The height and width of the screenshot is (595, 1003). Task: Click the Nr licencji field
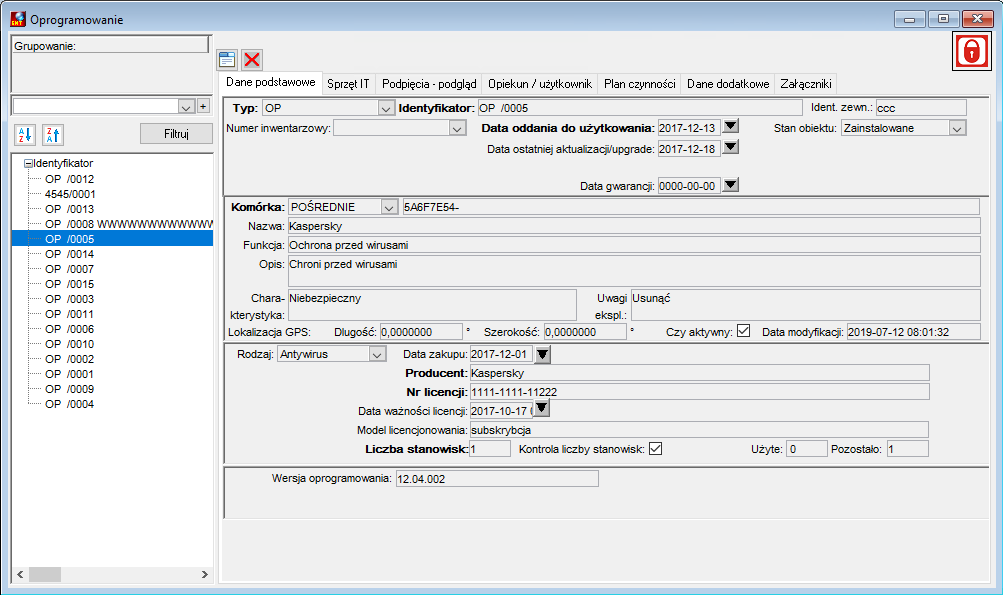699,392
